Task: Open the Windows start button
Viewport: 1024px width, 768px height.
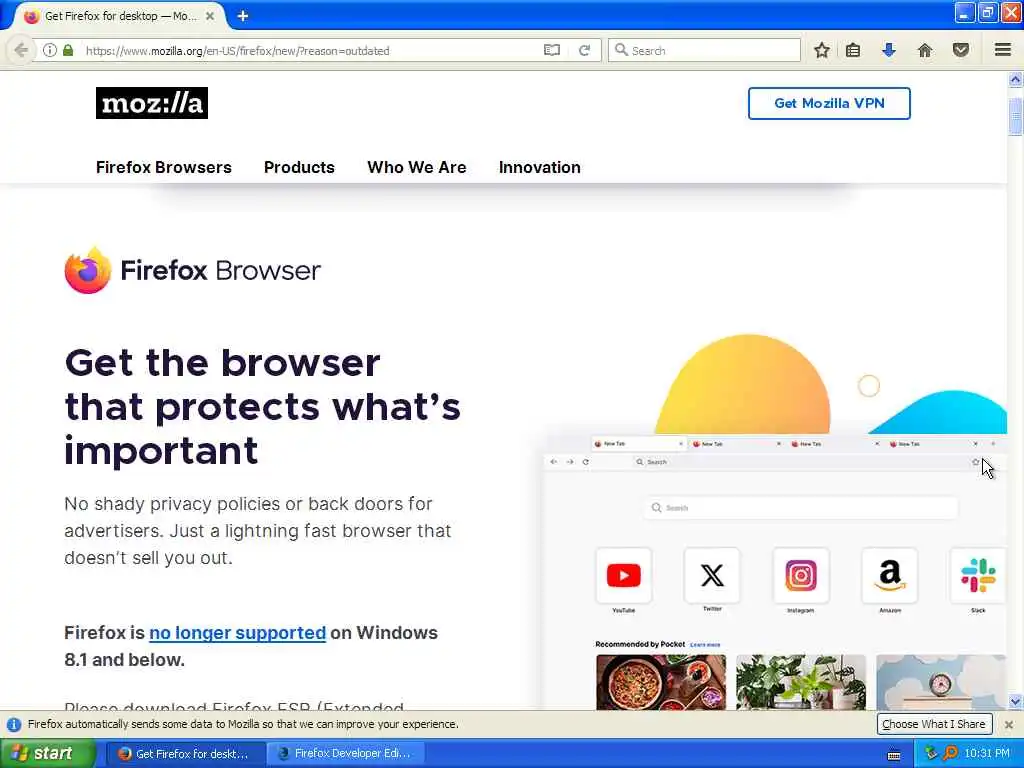Action: [x=48, y=754]
